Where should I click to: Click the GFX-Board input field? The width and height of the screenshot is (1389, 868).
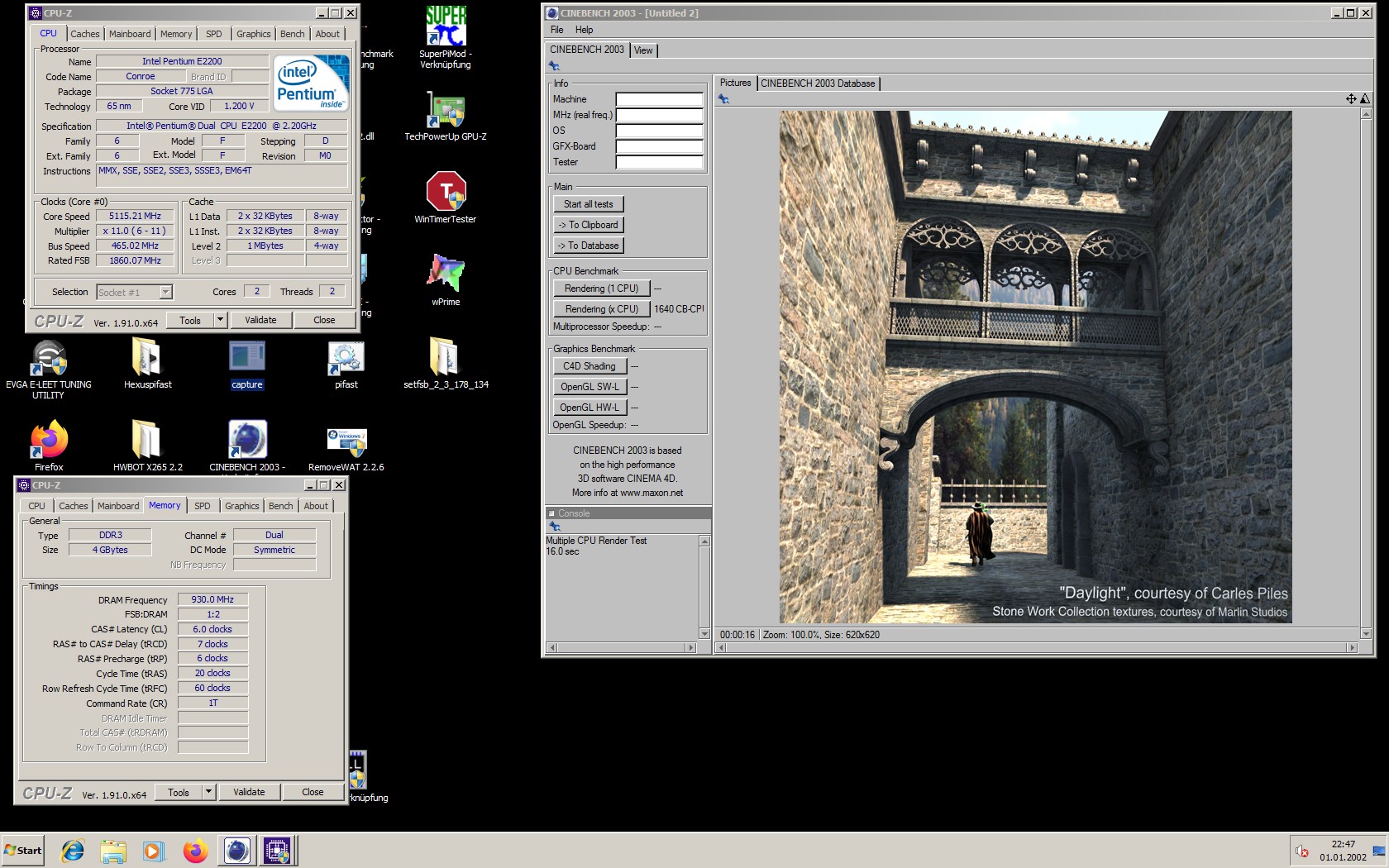[x=659, y=146]
